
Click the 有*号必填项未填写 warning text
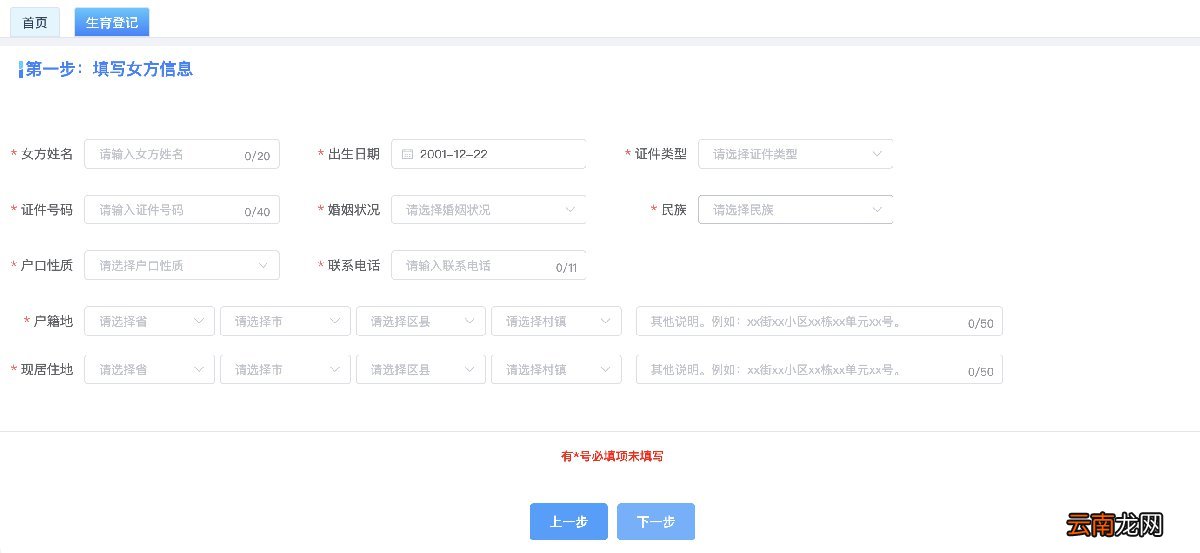point(612,456)
